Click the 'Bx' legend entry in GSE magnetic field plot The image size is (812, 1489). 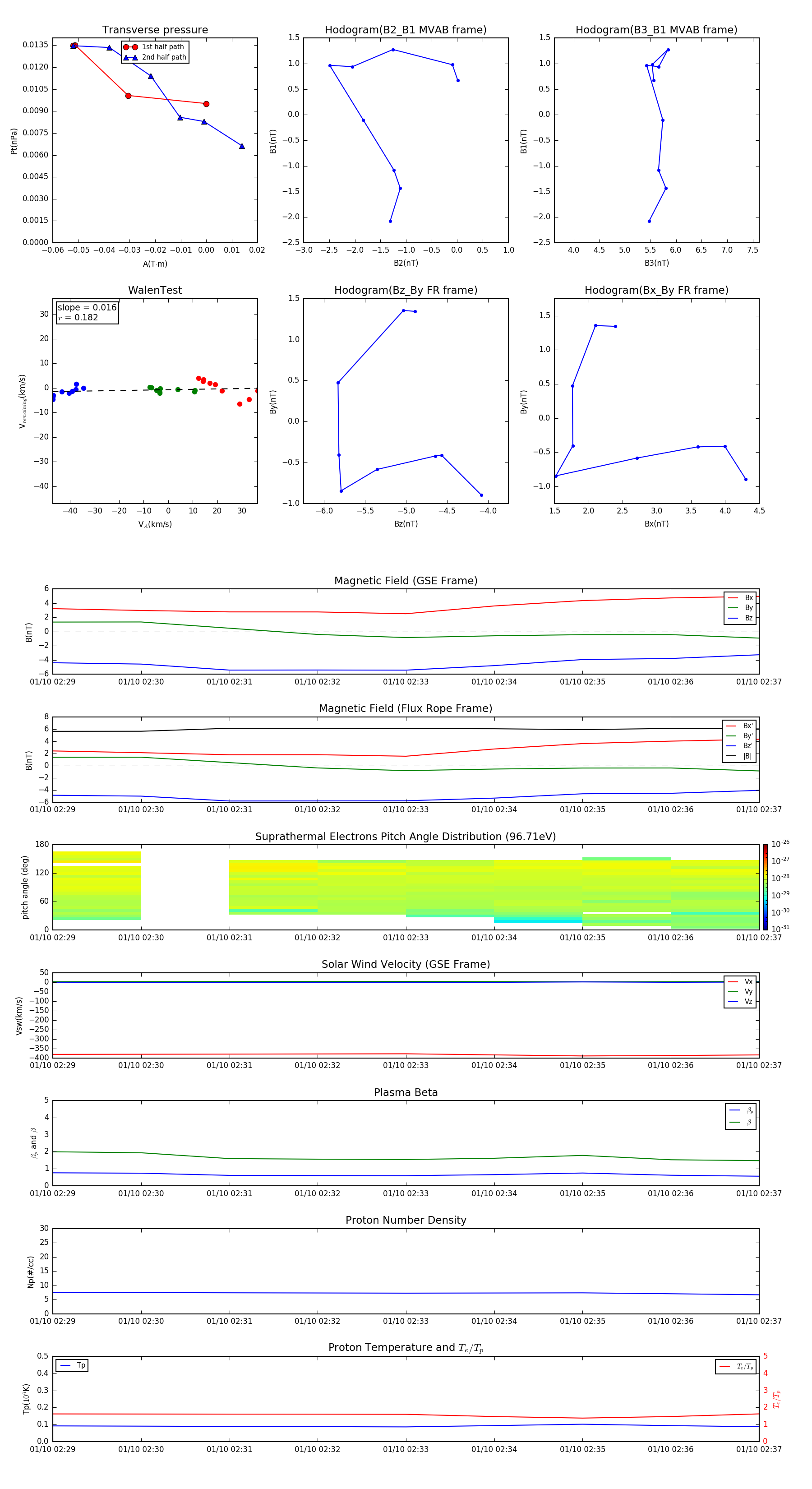tap(740, 598)
